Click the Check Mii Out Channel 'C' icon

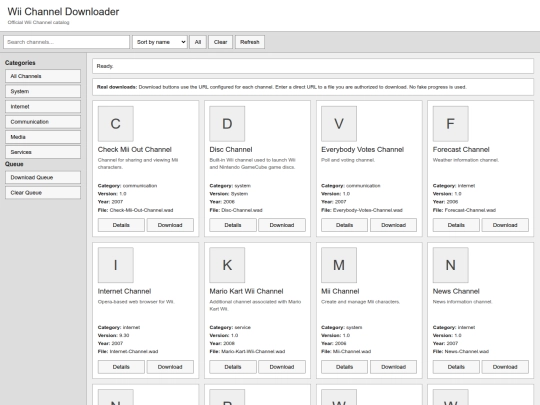click(x=116, y=124)
